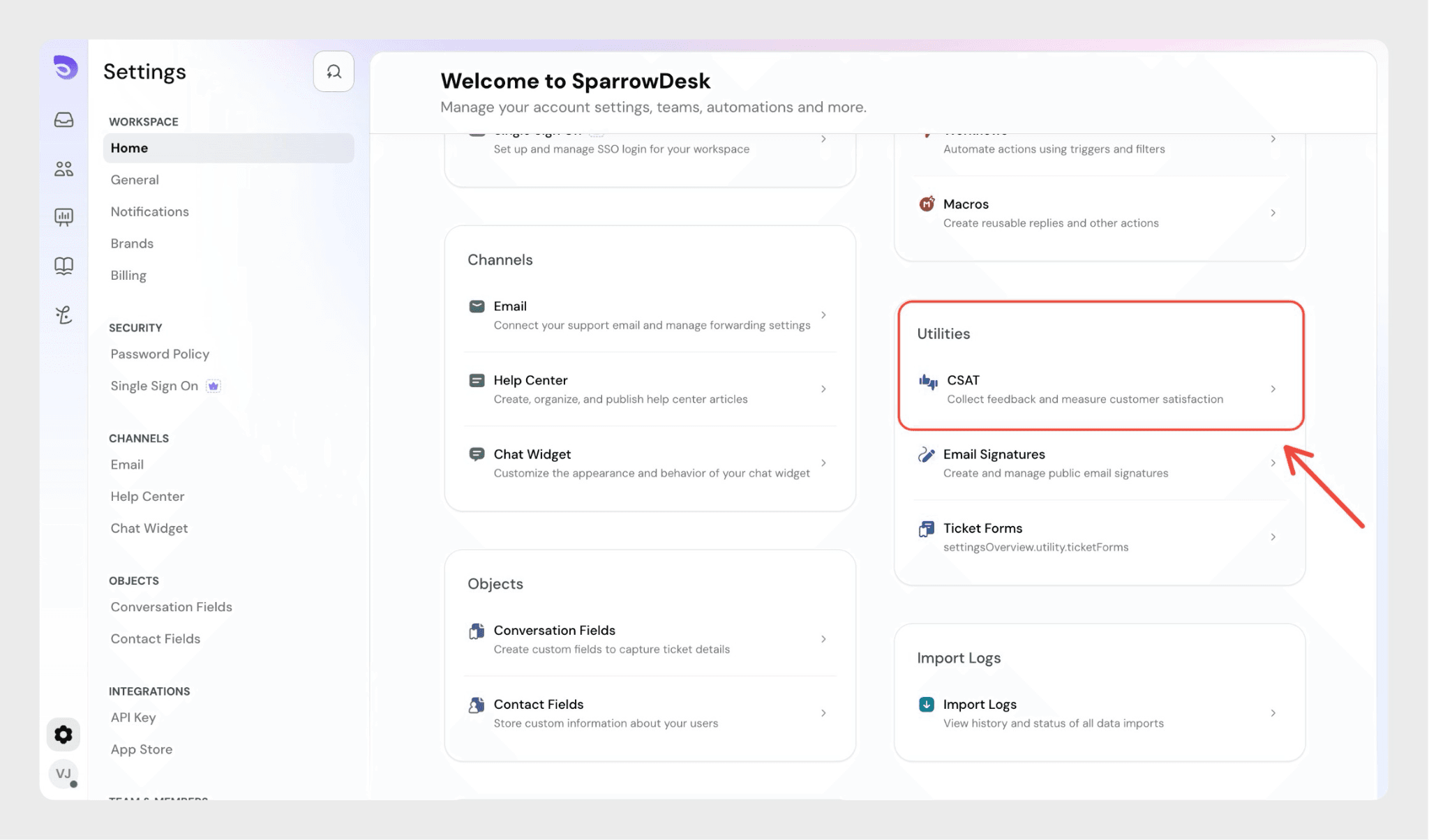Click the Macros icon

tap(927, 204)
